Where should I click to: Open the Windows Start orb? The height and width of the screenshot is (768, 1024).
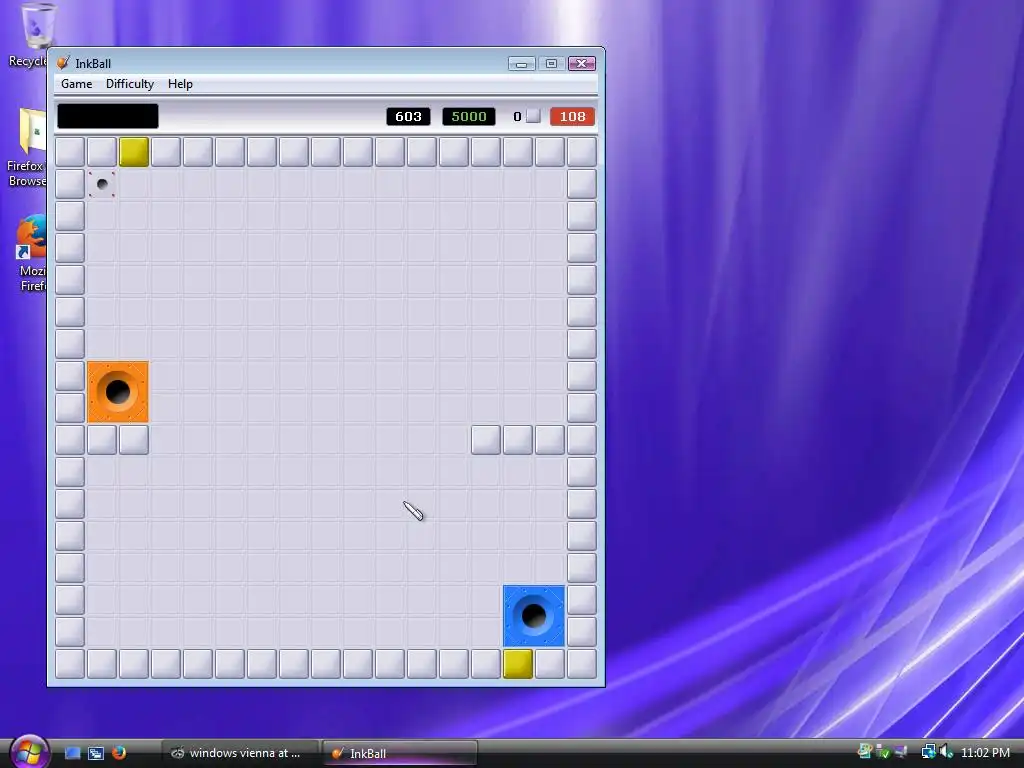coord(29,752)
